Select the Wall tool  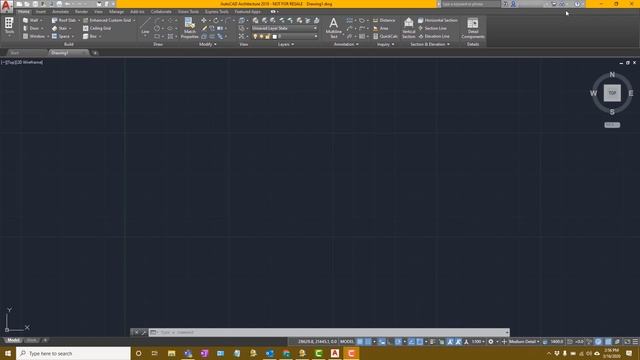pyautogui.click(x=33, y=20)
